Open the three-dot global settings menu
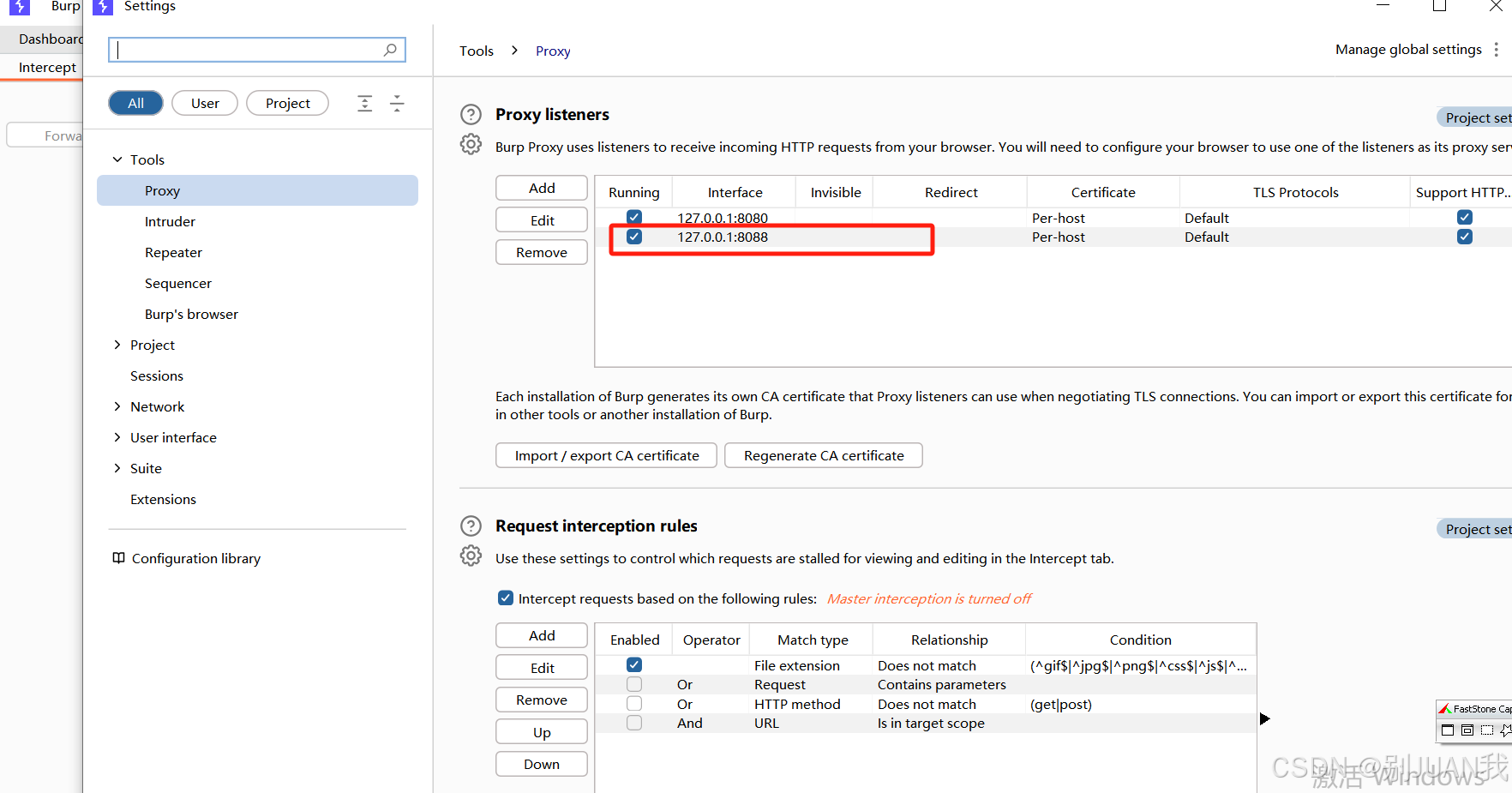The image size is (1512, 793). pos(1497,50)
